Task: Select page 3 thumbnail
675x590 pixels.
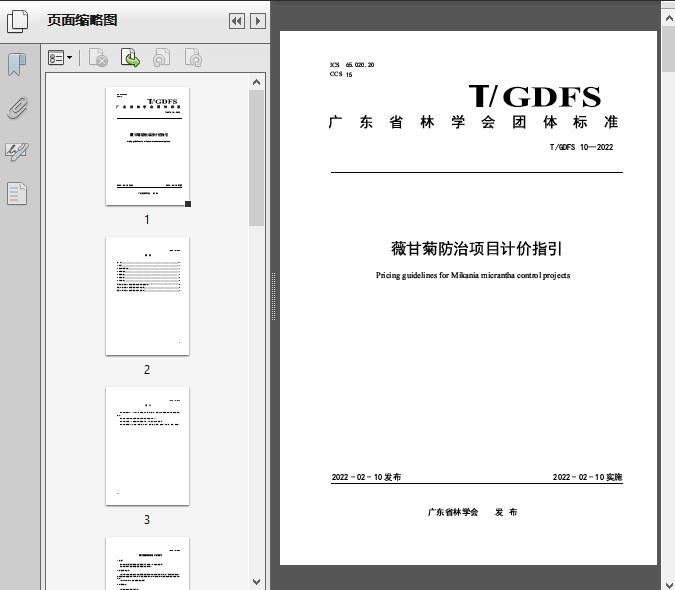Action: (147, 446)
